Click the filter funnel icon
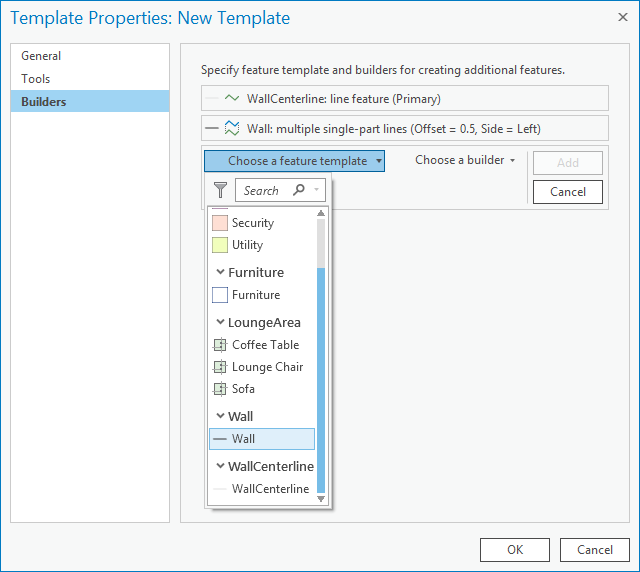The image size is (640, 572). tap(220, 190)
